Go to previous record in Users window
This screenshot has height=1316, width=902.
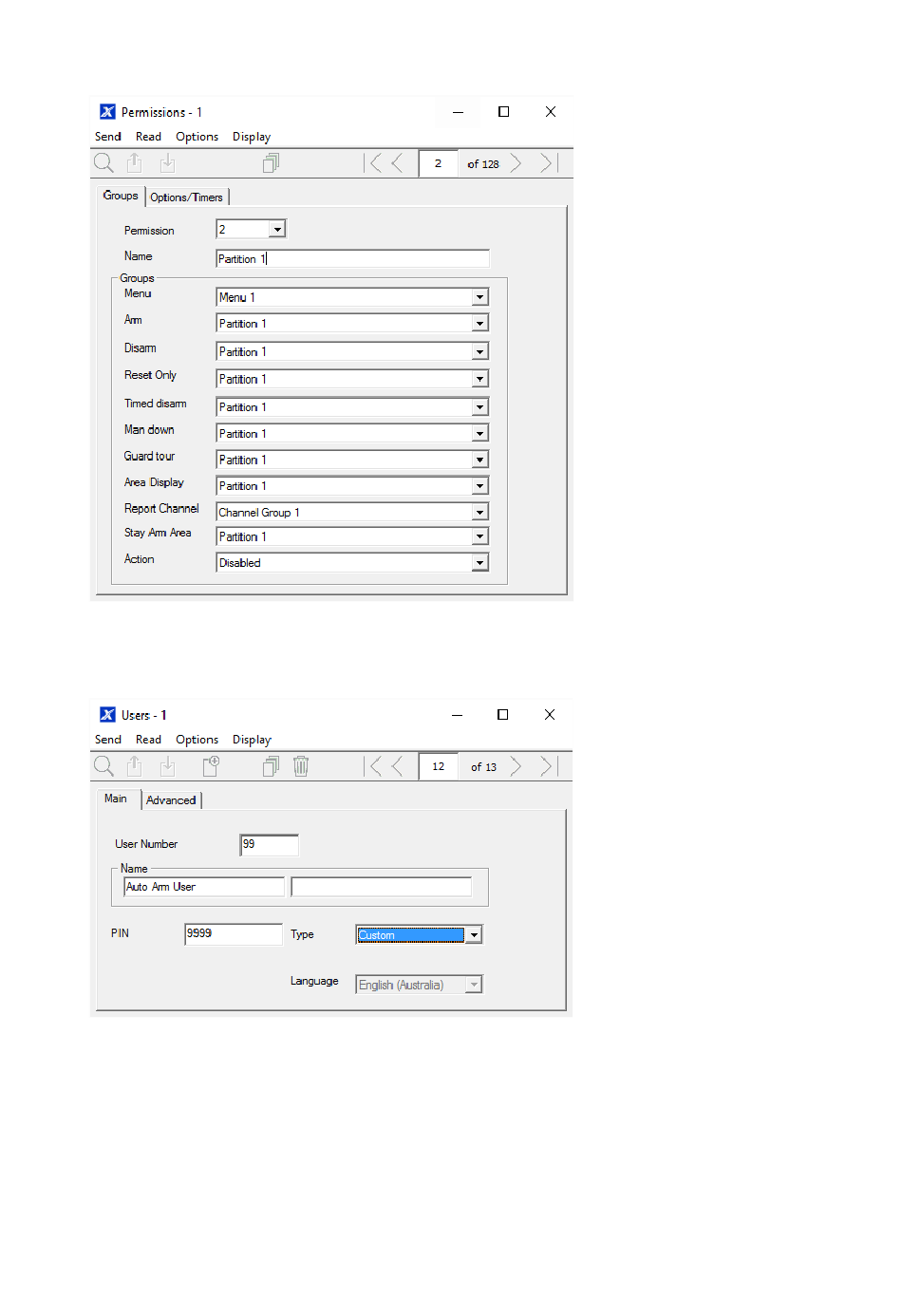397,766
